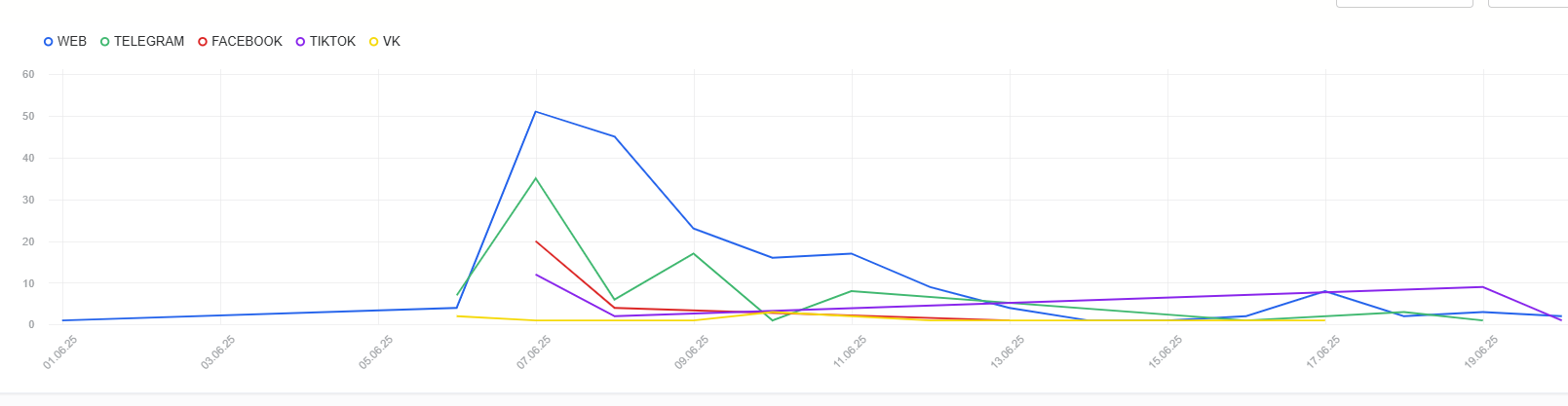Viewport: 1568px width, 406px height.
Task: Click the yellow VK legend circle marker
Action: [374, 42]
